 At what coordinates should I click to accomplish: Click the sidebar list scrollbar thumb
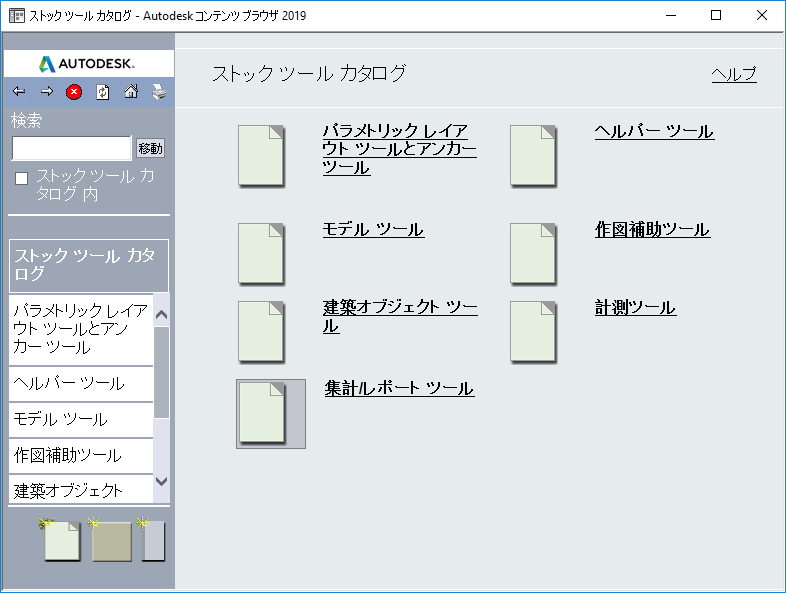pos(161,372)
